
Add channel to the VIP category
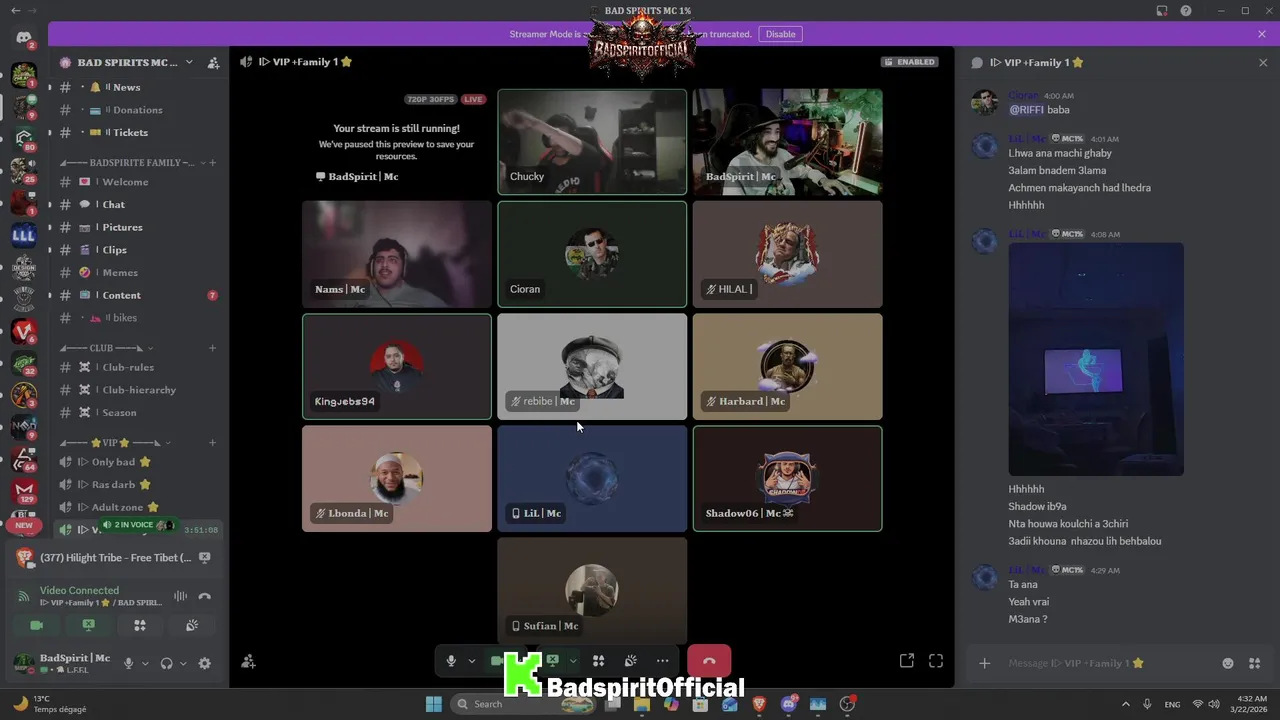point(213,442)
